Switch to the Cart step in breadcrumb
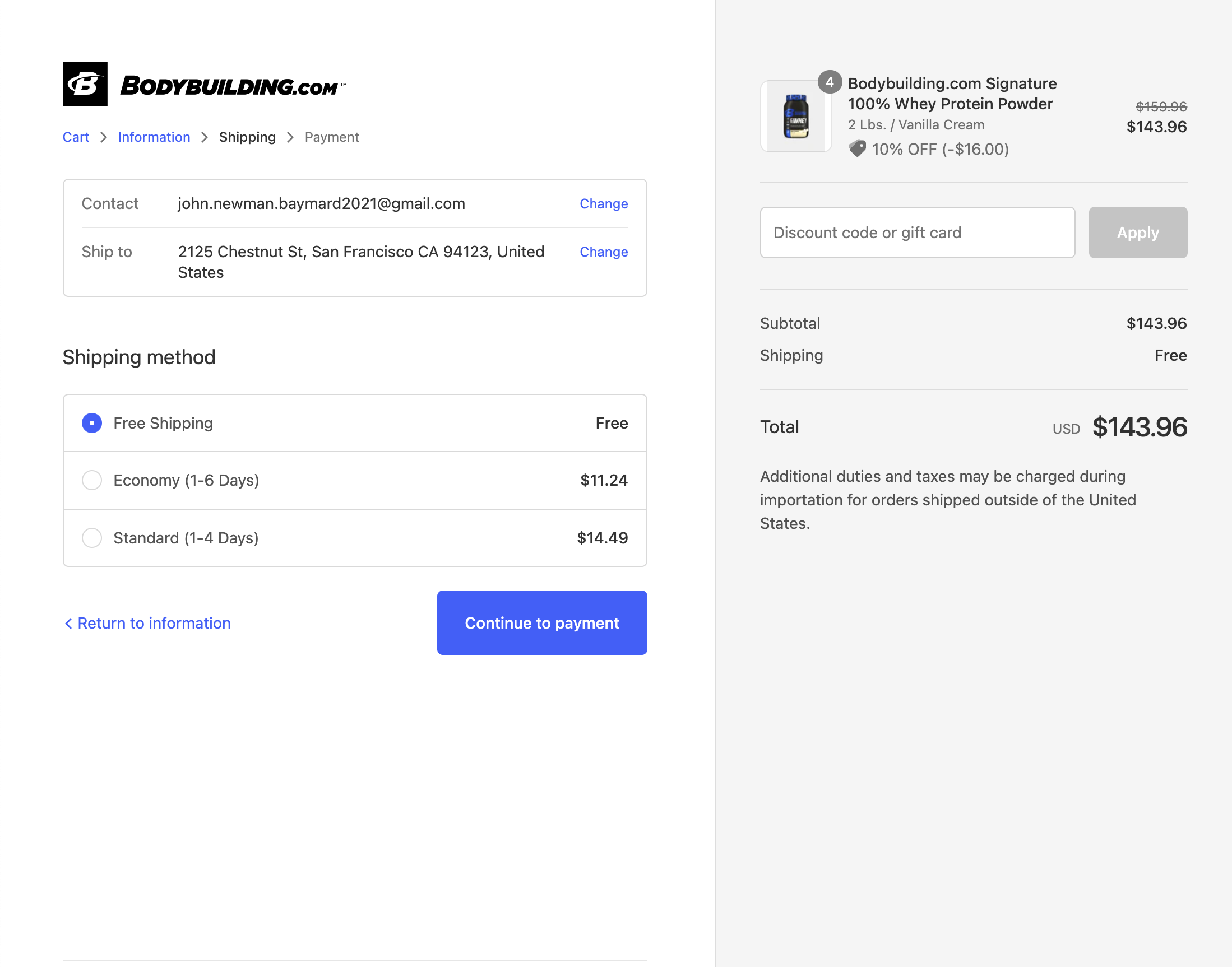 point(76,137)
